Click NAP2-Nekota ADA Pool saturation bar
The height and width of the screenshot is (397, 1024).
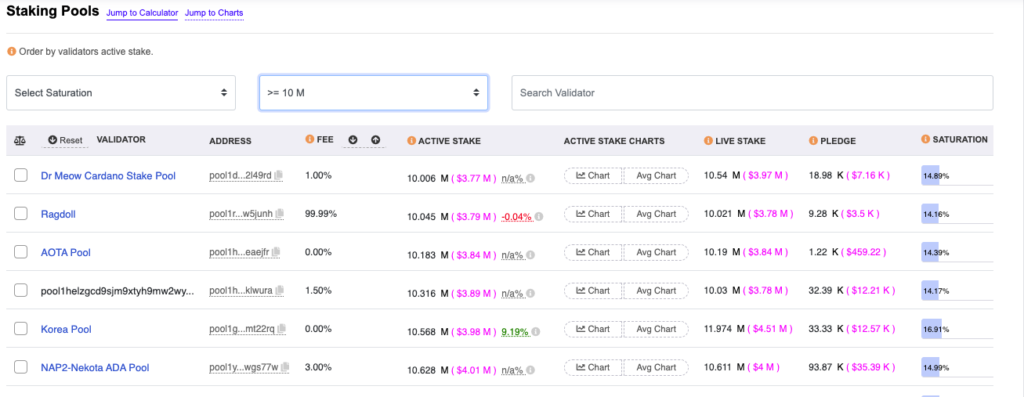tap(957, 367)
